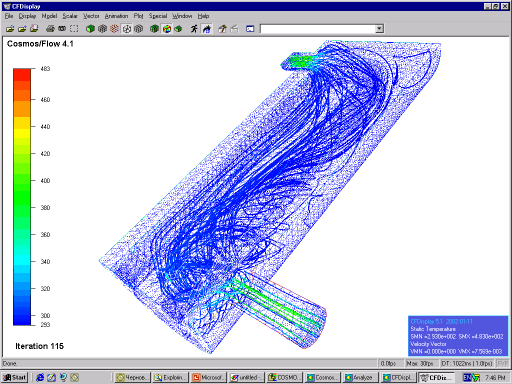Toggle the rainbow shaded results button

click(x=167, y=29)
